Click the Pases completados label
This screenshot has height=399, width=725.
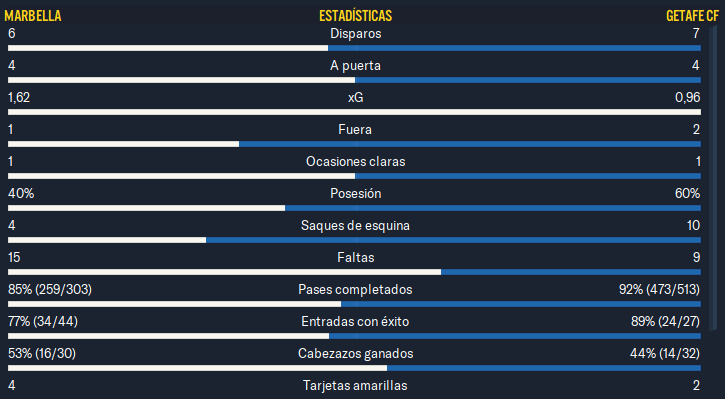[355, 289]
